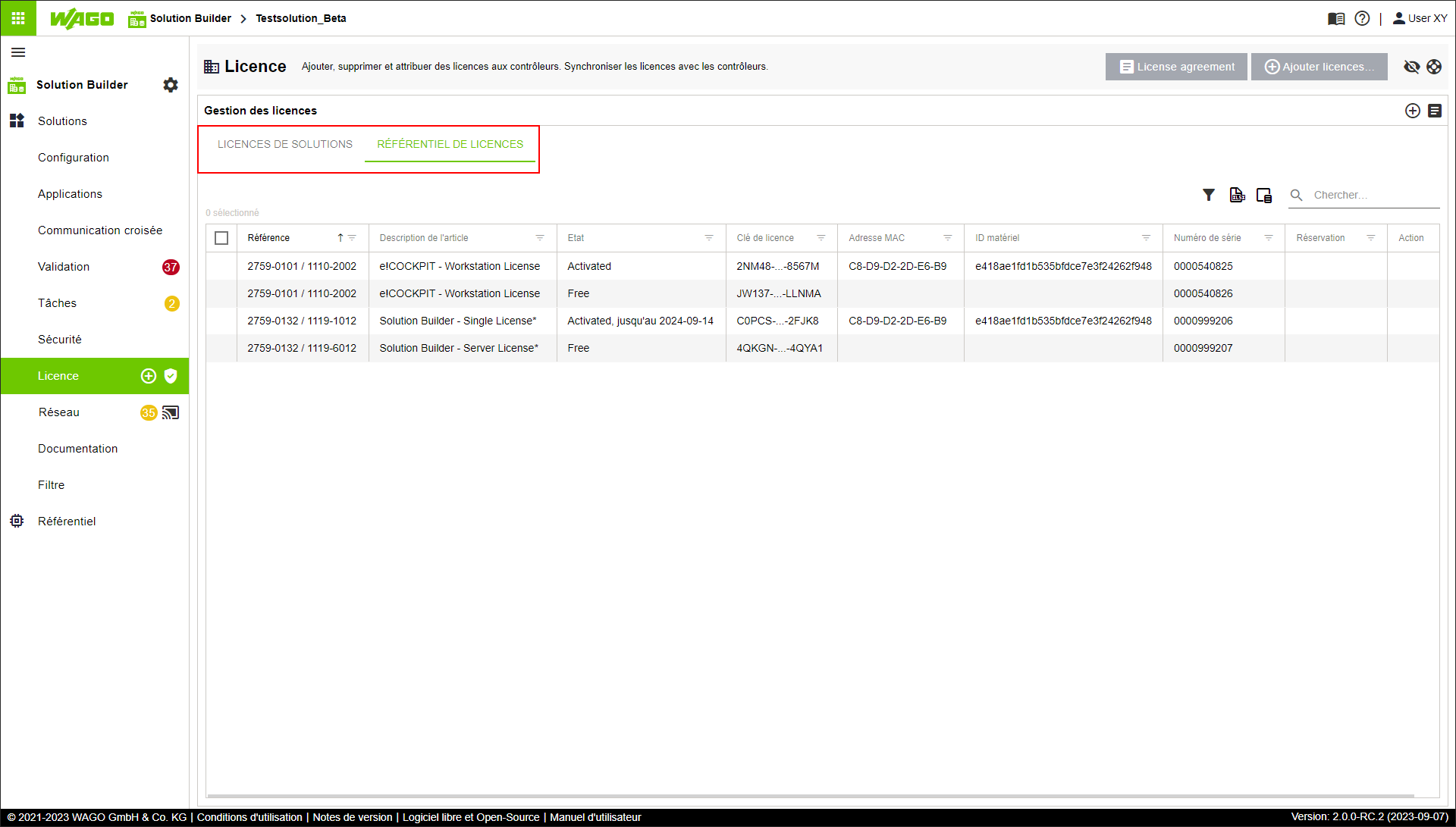Viewport: 1456px width, 827px height.
Task: Open the list panel icon in Gestion des licences
Action: tap(1435, 111)
